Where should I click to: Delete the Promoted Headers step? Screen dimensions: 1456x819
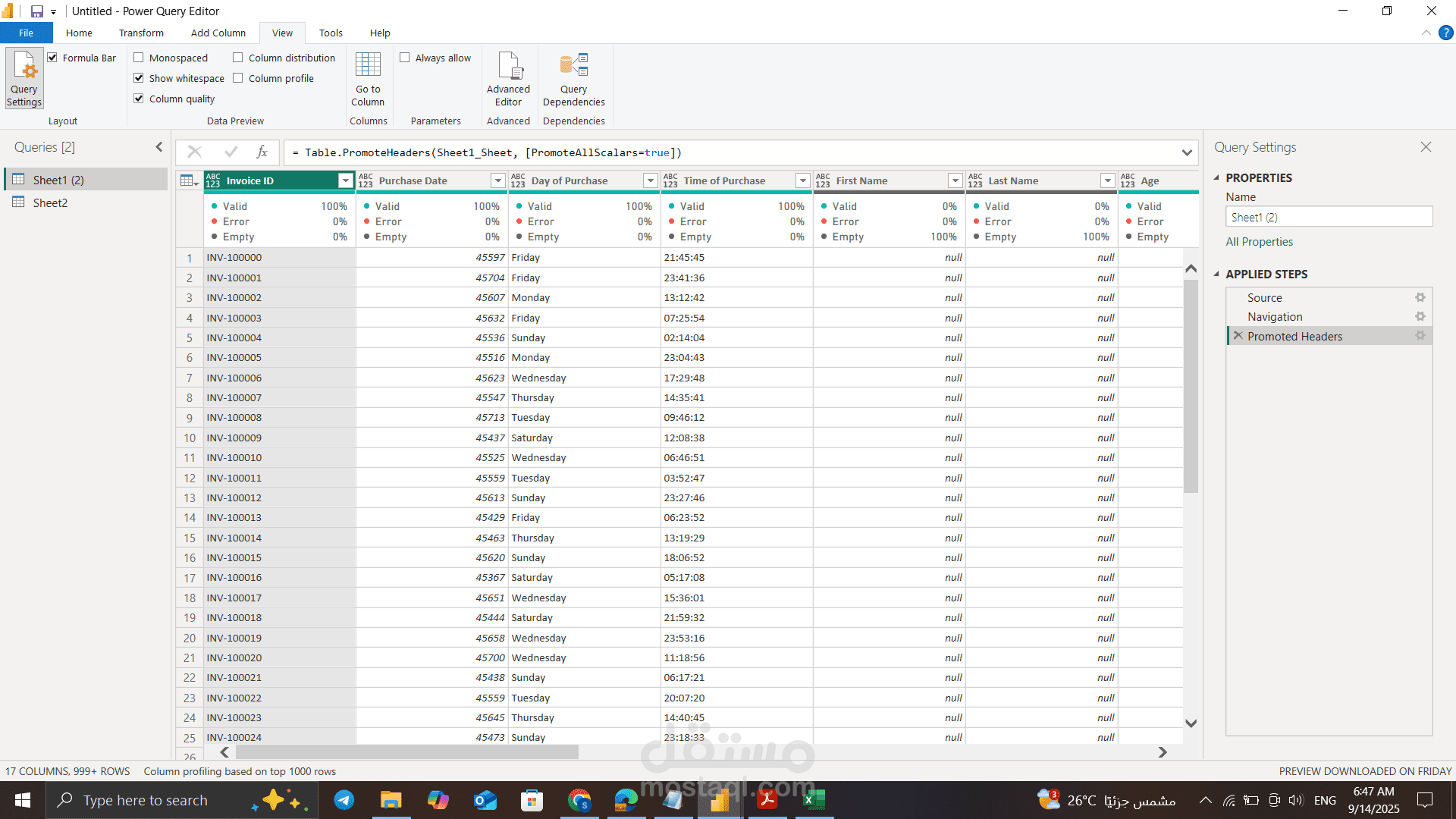coord(1238,336)
